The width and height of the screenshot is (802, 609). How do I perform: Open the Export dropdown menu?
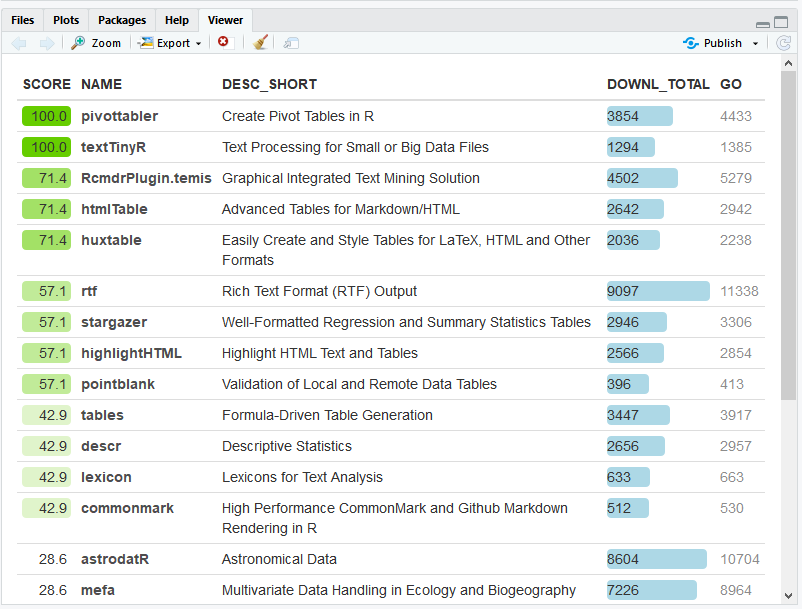171,43
